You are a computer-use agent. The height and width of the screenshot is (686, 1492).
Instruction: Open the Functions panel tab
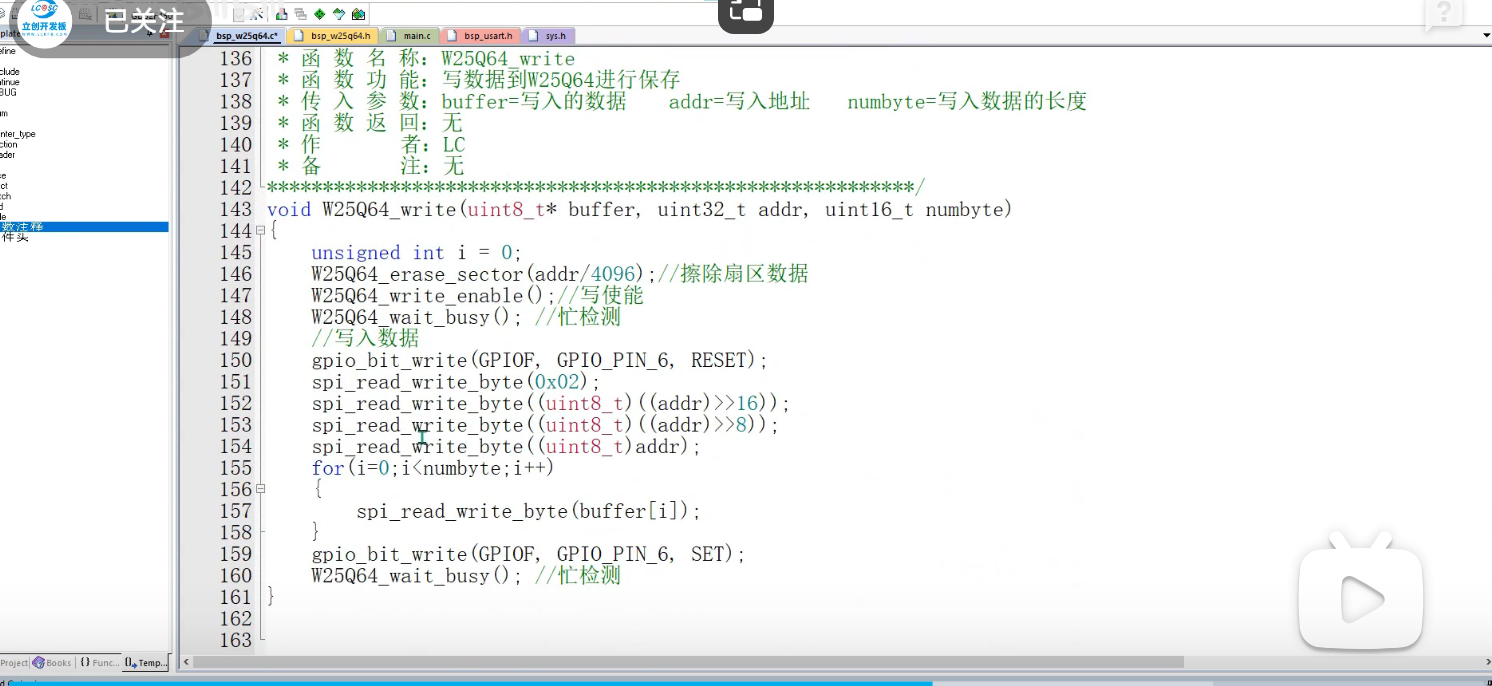[99, 662]
